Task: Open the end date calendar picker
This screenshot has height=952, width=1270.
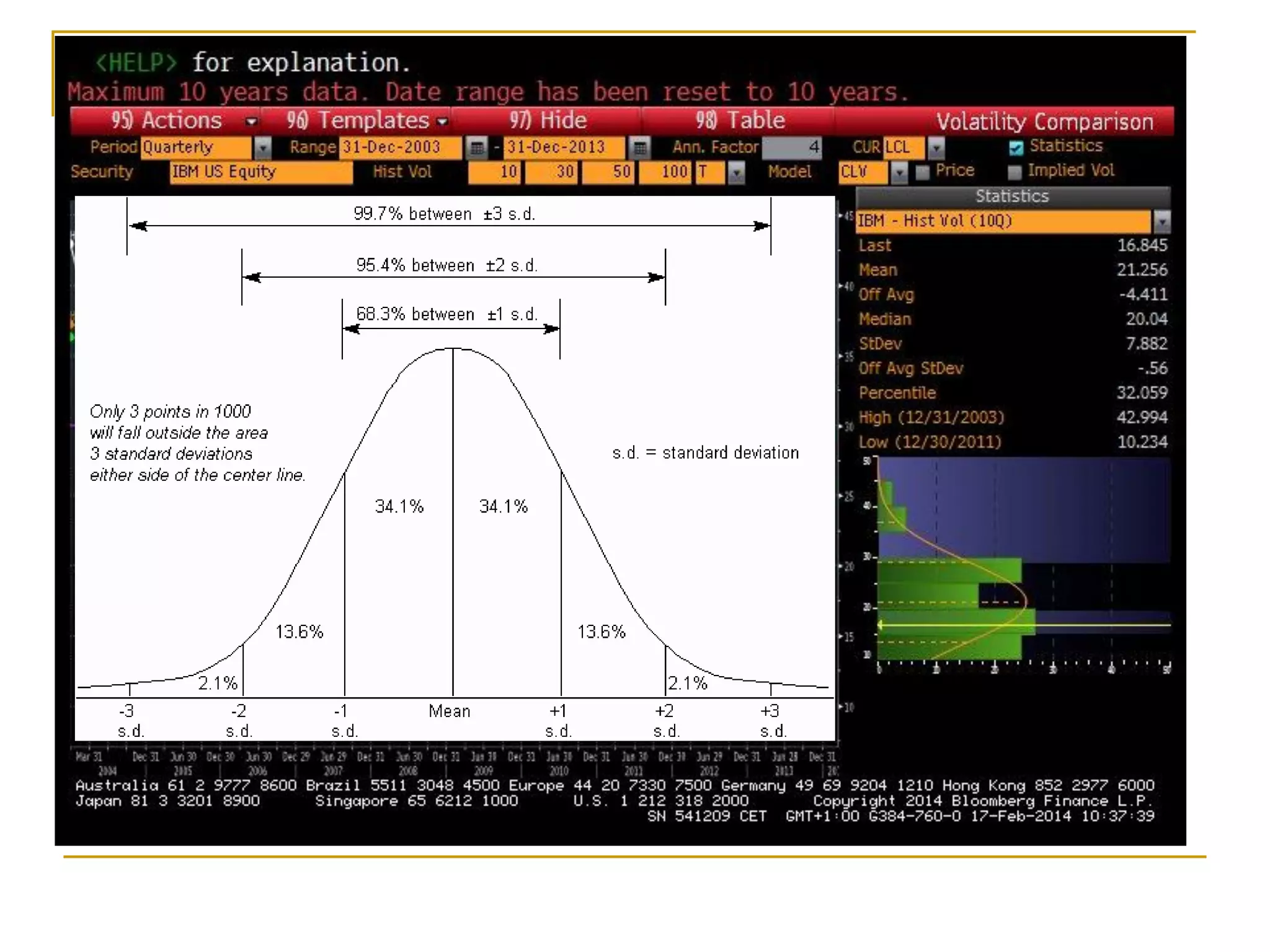Action: pos(639,148)
